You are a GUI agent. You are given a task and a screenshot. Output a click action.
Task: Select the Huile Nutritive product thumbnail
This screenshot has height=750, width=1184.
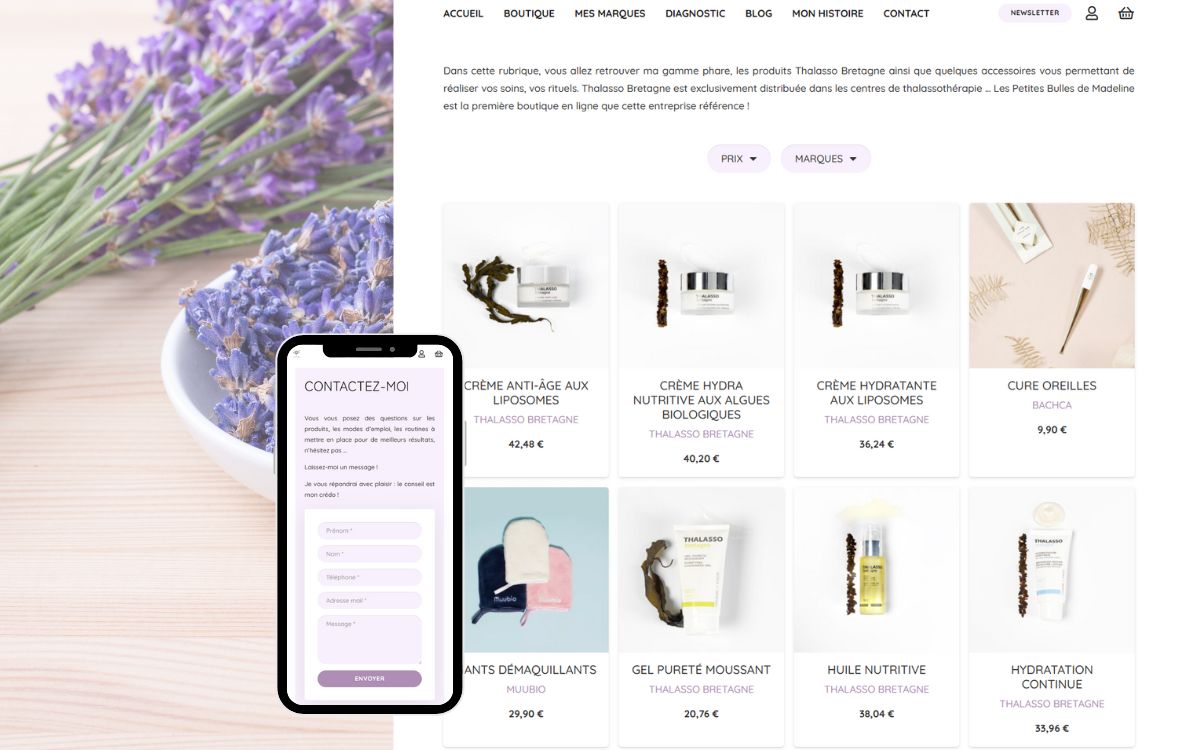coord(876,569)
